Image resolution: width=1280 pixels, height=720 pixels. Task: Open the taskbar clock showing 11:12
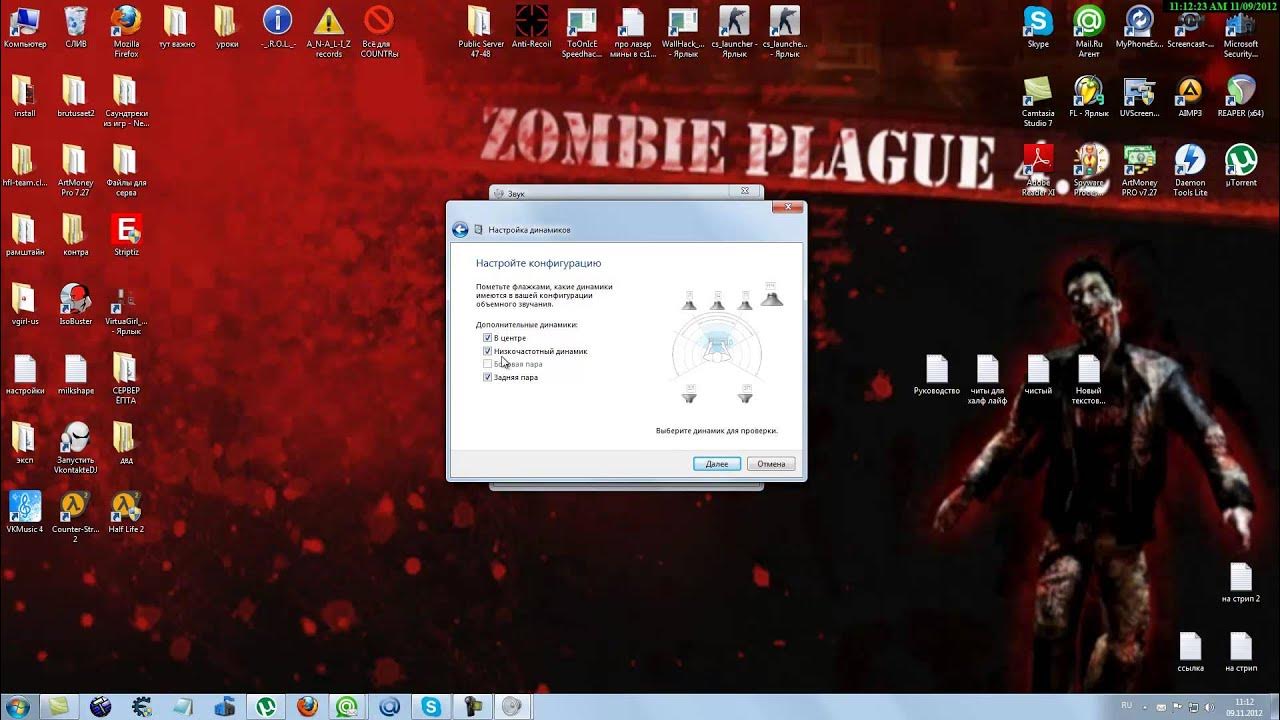(1244, 707)
